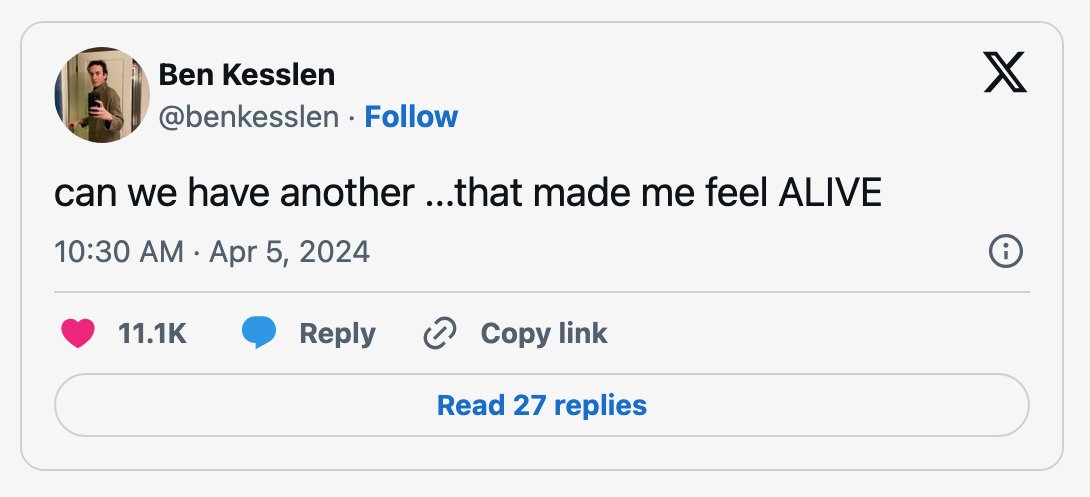Image resolution: width=1090 pixels, height=497 pixels.
Task: Click the chain link icon
Action: point(440,333)
